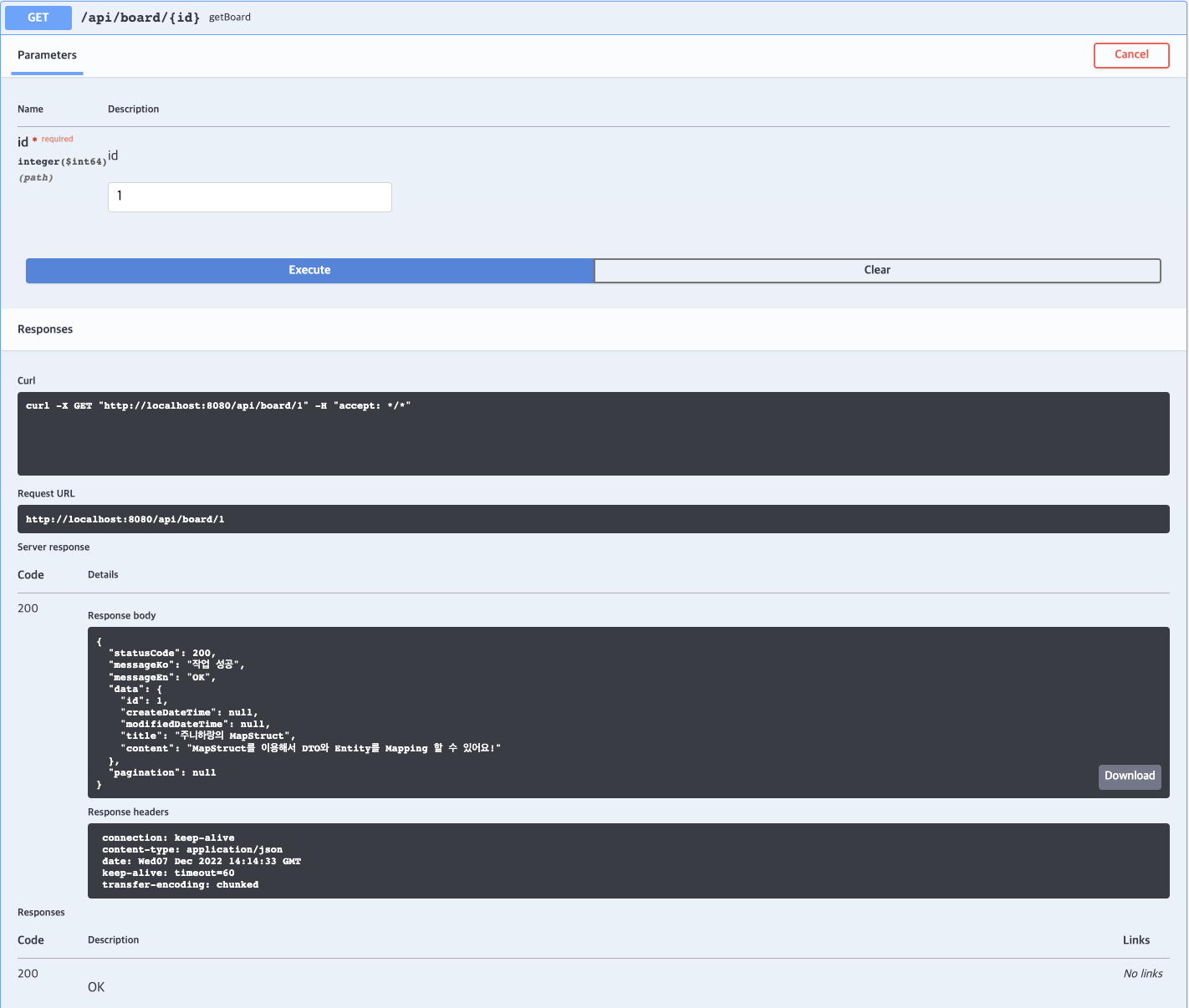Click the "id": 1 line in response data
Screen dimensions: 1189x1008
(144, 701)
